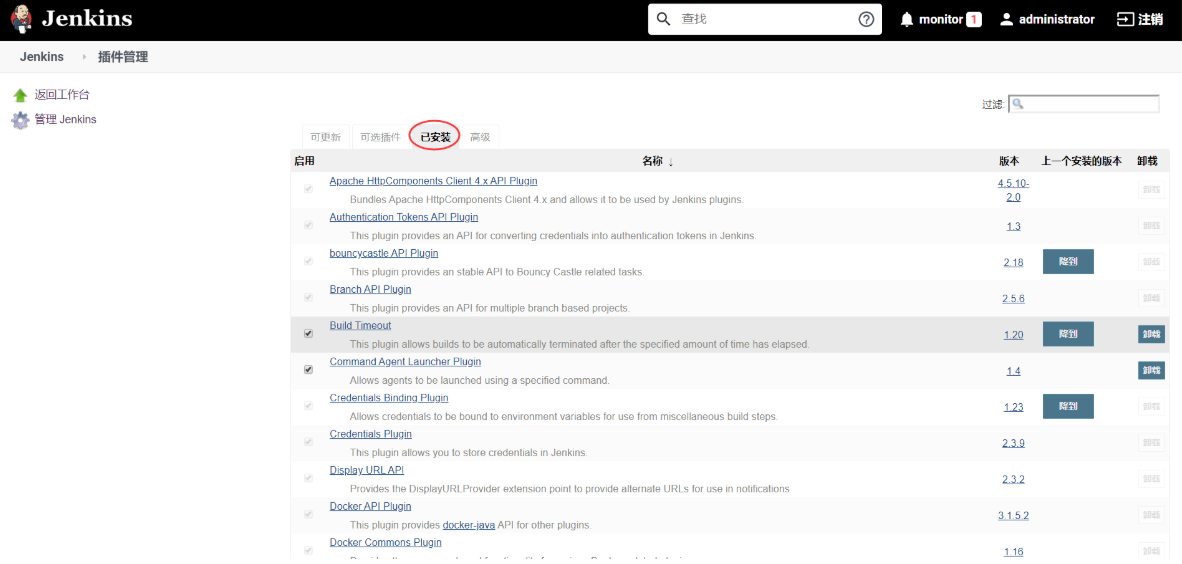This screenshot has height=564, width=1182.
Task: Open the Build Timeout plugin link
Action: 360,326
